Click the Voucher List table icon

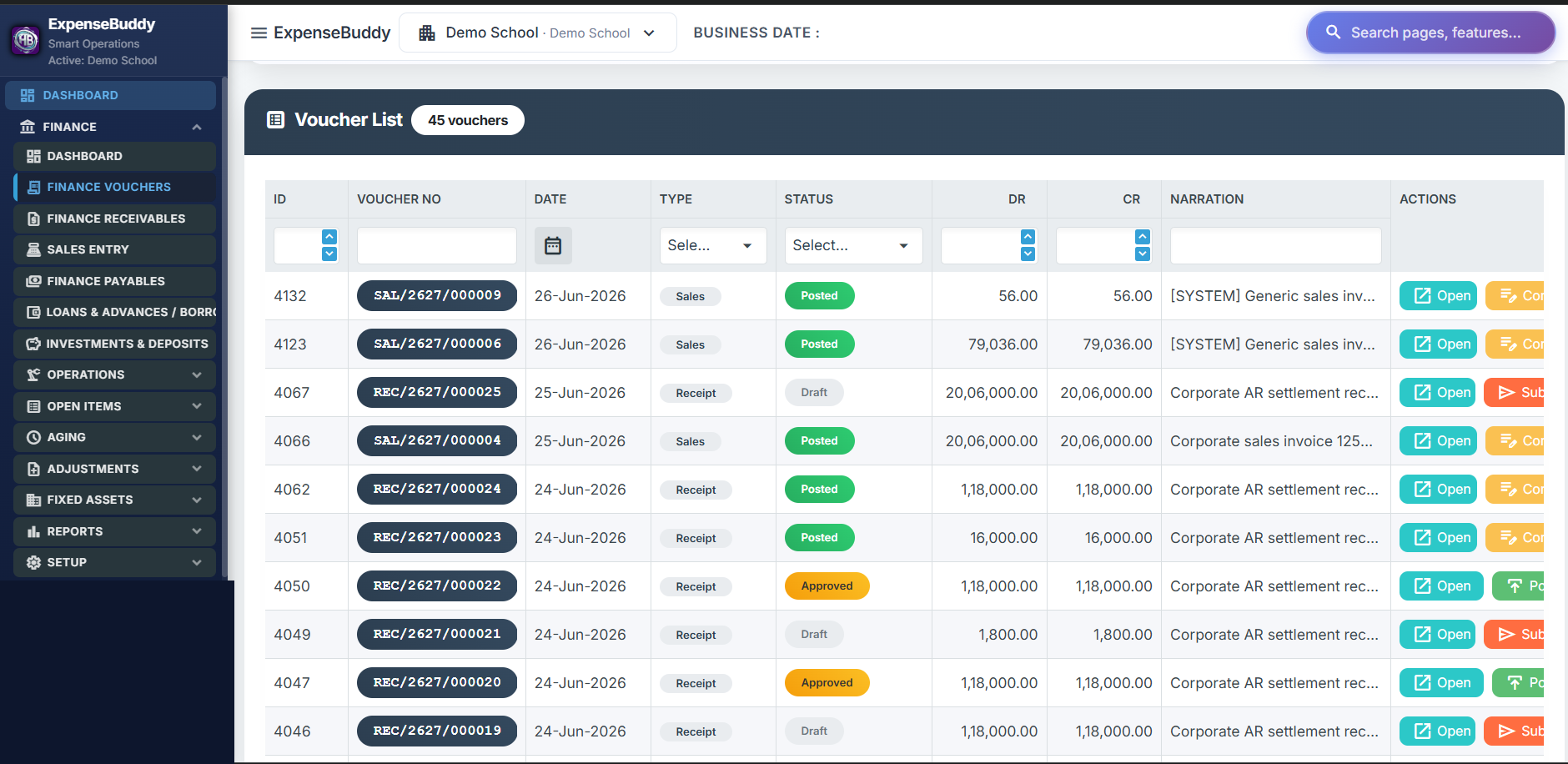tap(275, 119)
